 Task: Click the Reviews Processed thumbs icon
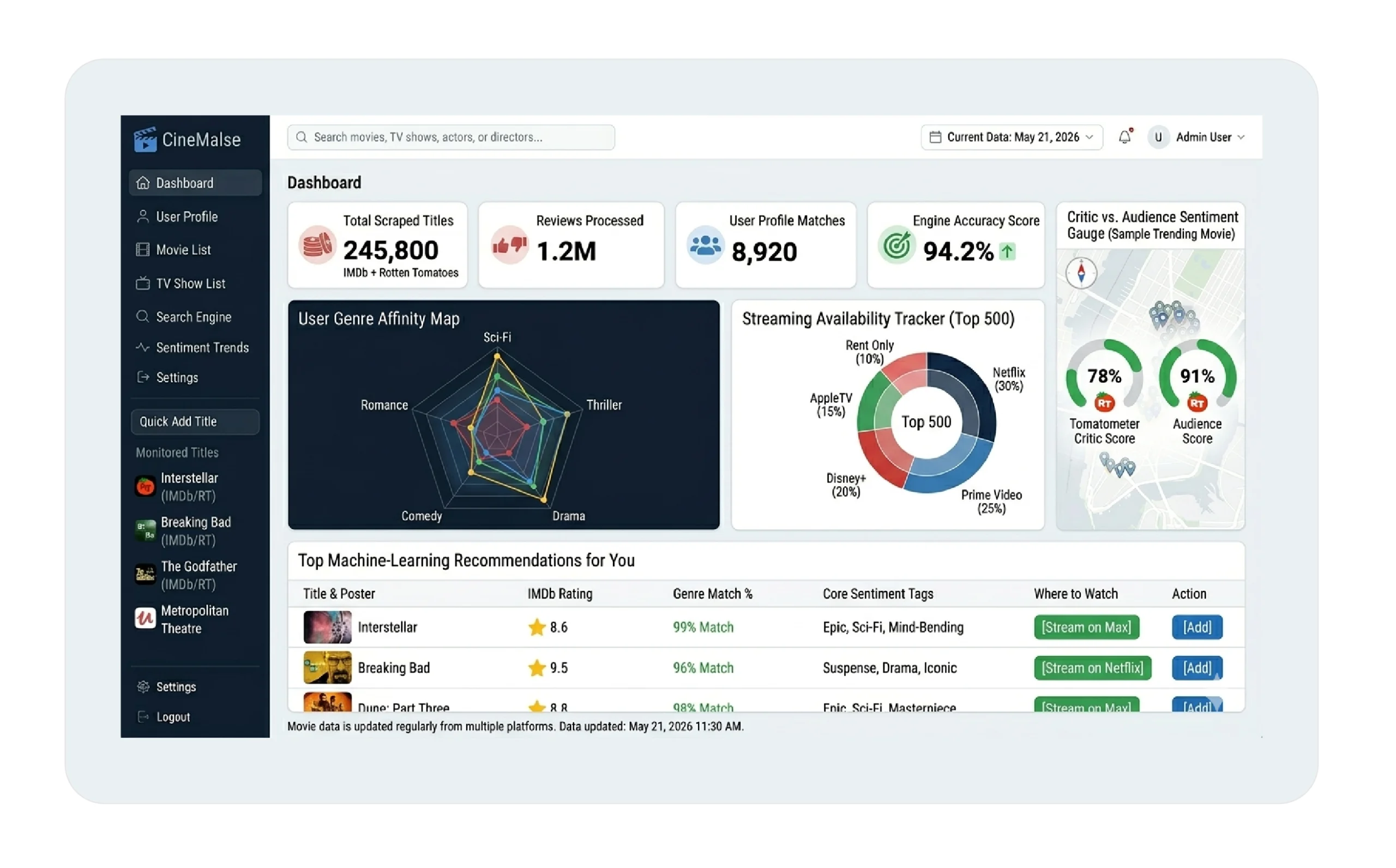point(509,246)
